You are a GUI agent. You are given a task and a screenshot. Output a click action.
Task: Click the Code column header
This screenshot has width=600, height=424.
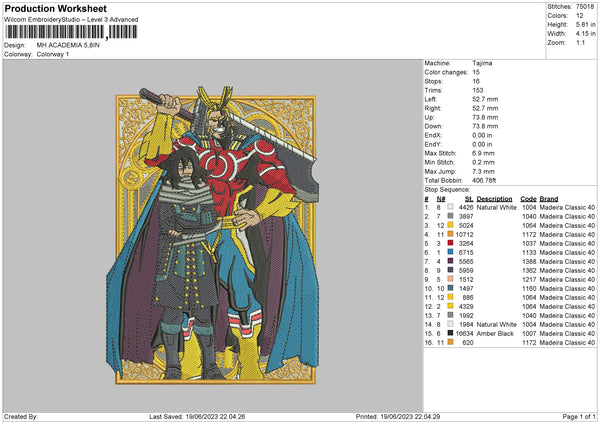528,198
